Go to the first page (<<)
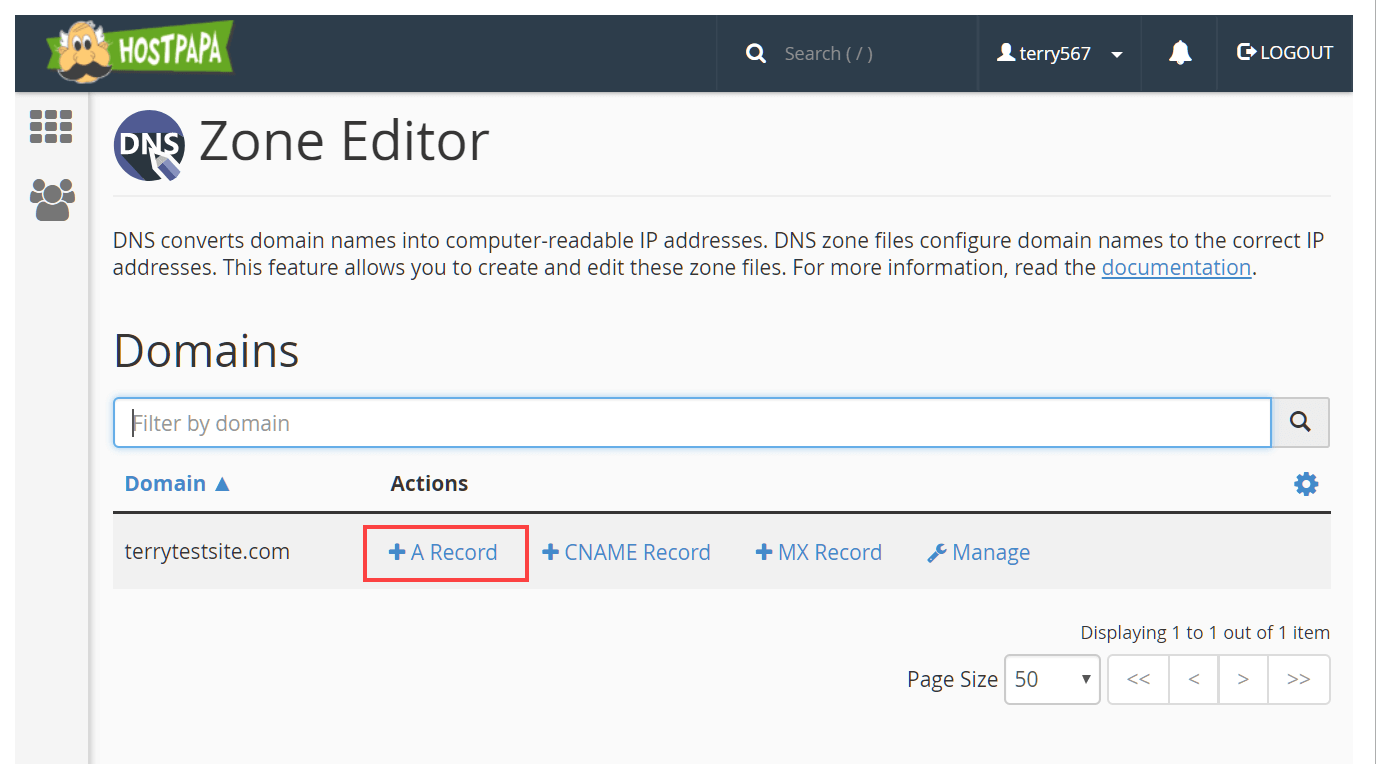Screen dimensions: 1376x764 (1138, 679)
